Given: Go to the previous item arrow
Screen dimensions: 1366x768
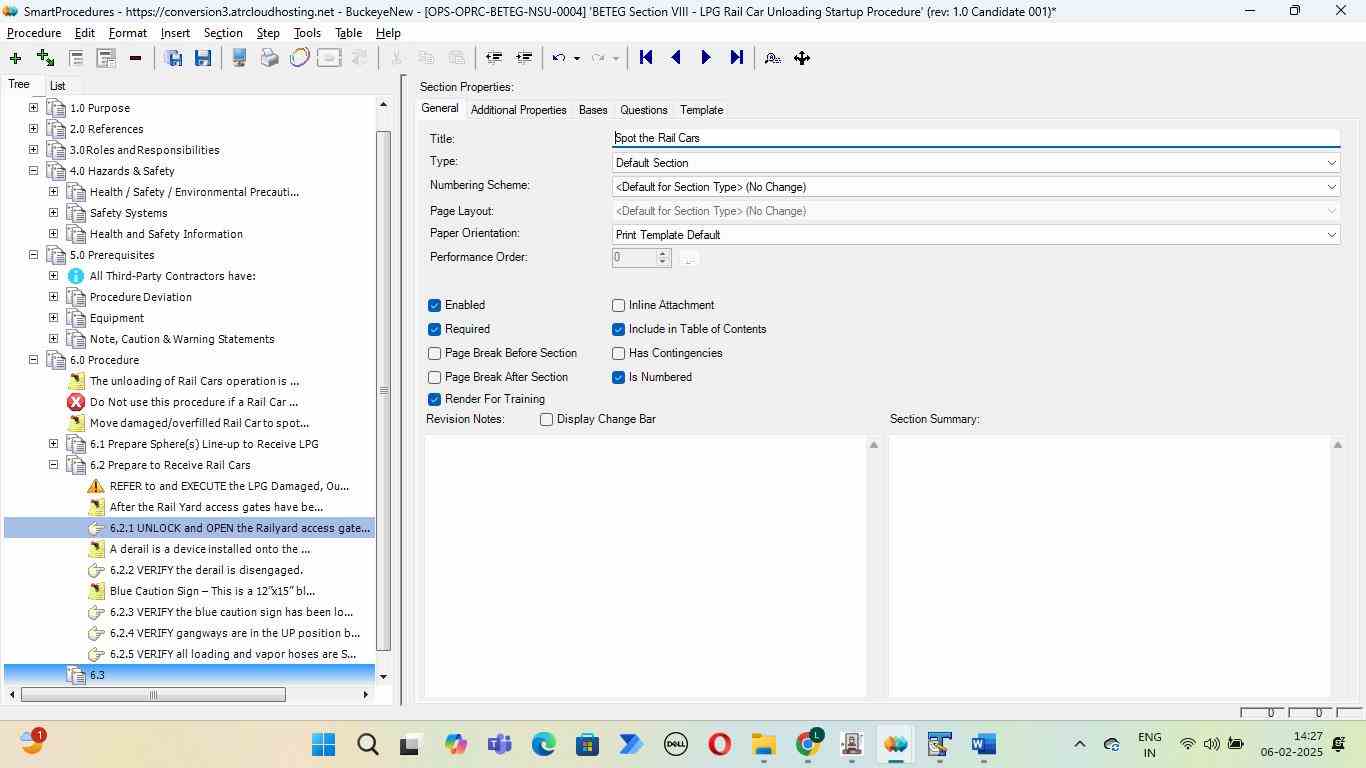Looking at the screenshot, I should tap(676, 58).
